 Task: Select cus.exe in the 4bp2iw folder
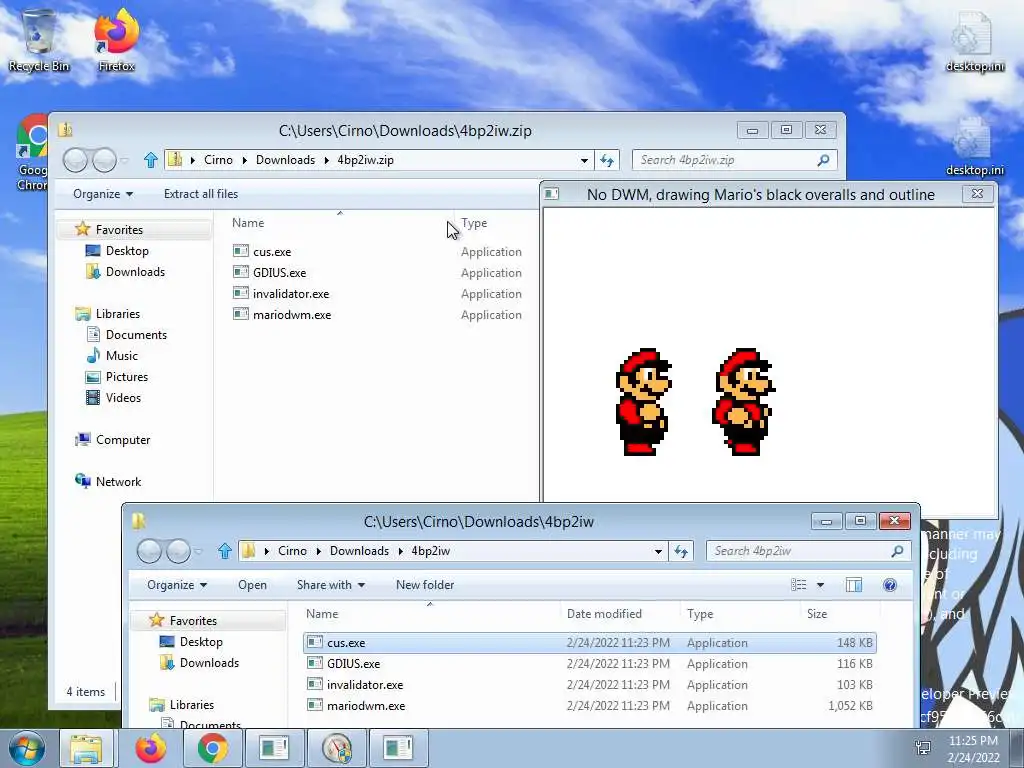click(590, 643)
